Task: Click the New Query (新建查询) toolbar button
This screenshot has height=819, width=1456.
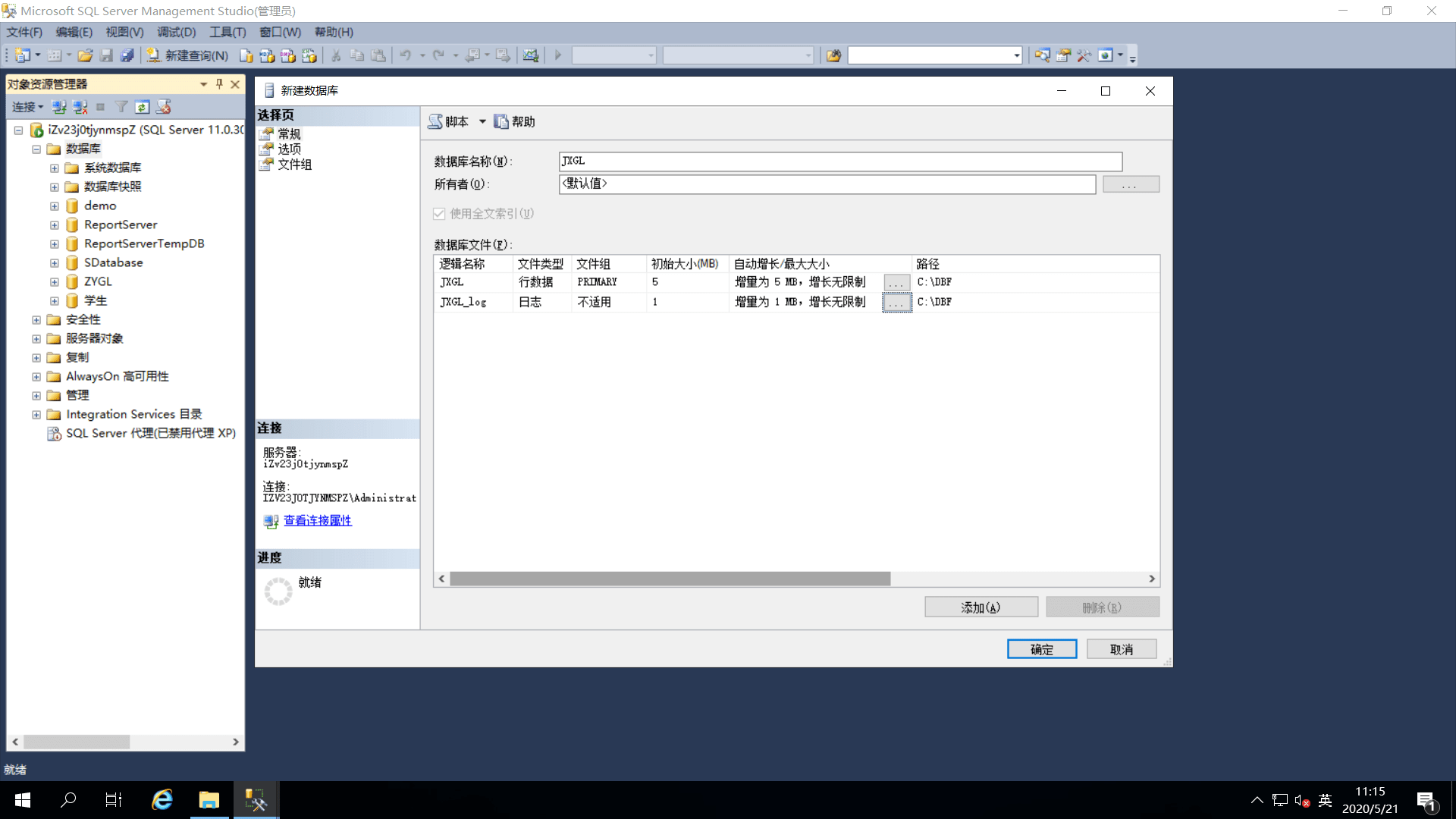Action: pos(187,55)
